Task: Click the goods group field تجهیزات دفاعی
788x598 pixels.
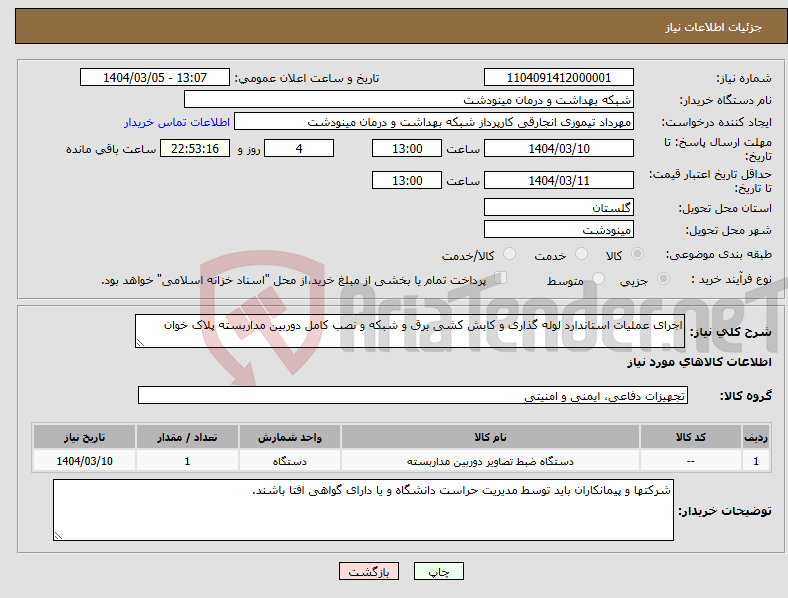Action: 413,395
